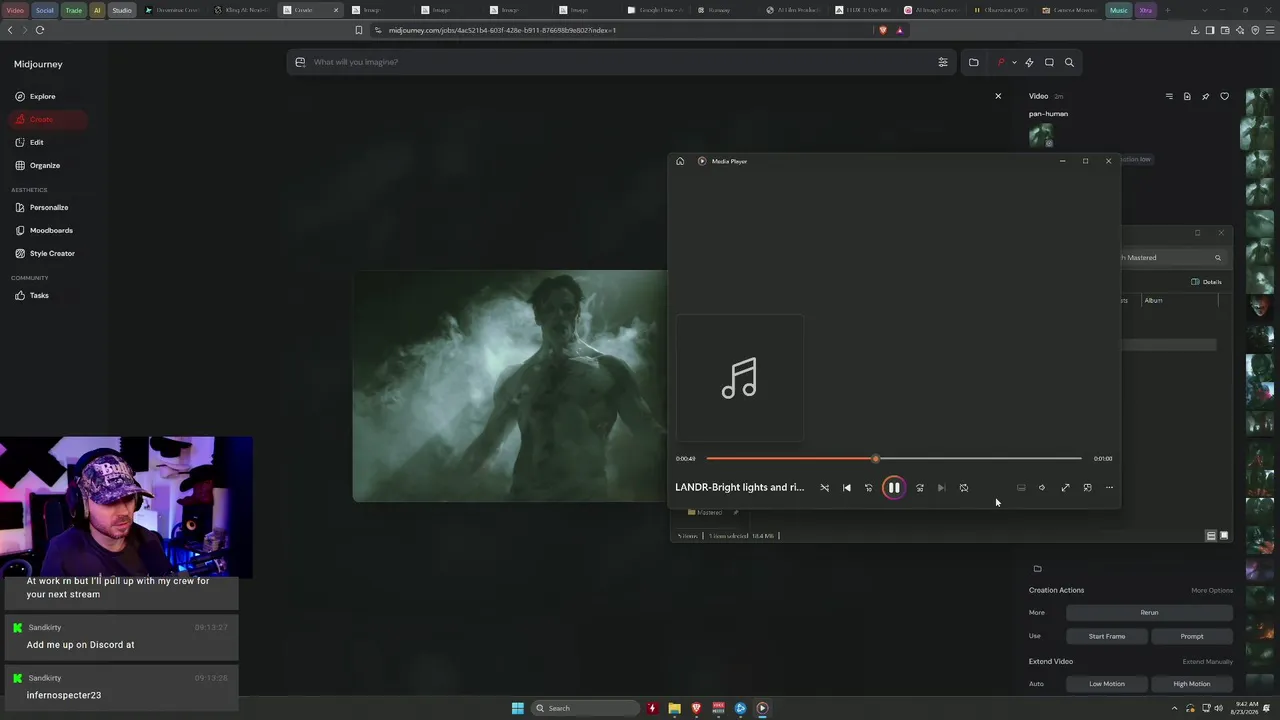The image size is (1280, 720).
Task: Skip forward 30 seconds in Media Player
Action: [x=920, y=488]
